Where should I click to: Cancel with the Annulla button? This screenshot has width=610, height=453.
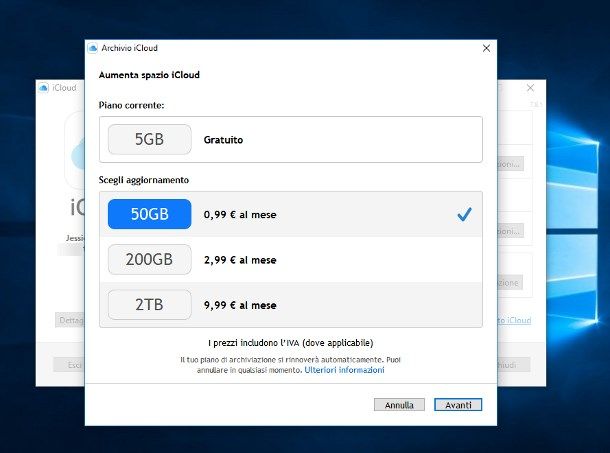point(399,405)
